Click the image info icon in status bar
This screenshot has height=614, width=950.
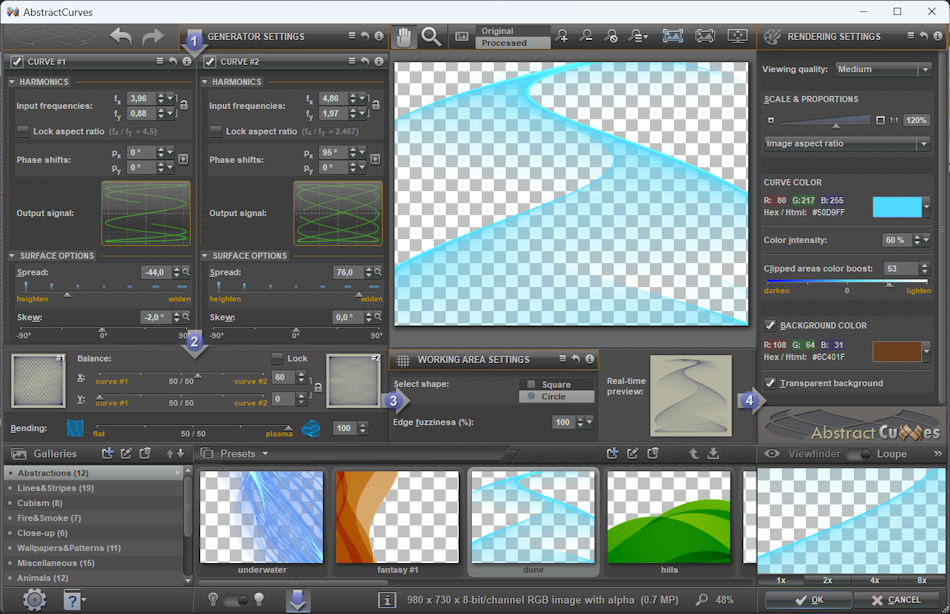[386, 600]
